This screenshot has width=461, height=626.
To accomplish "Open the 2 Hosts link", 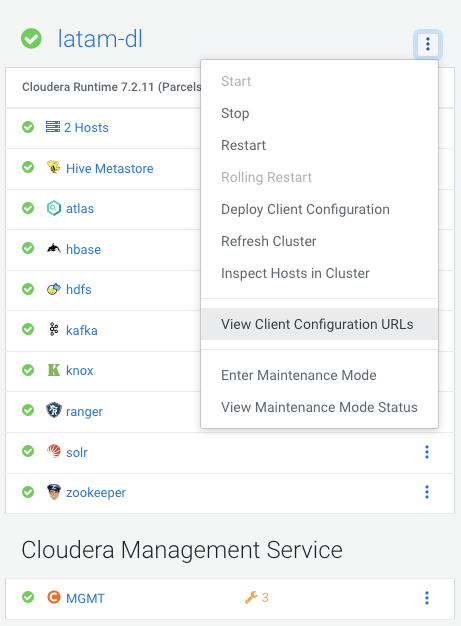I will click(x=86, y=127).
